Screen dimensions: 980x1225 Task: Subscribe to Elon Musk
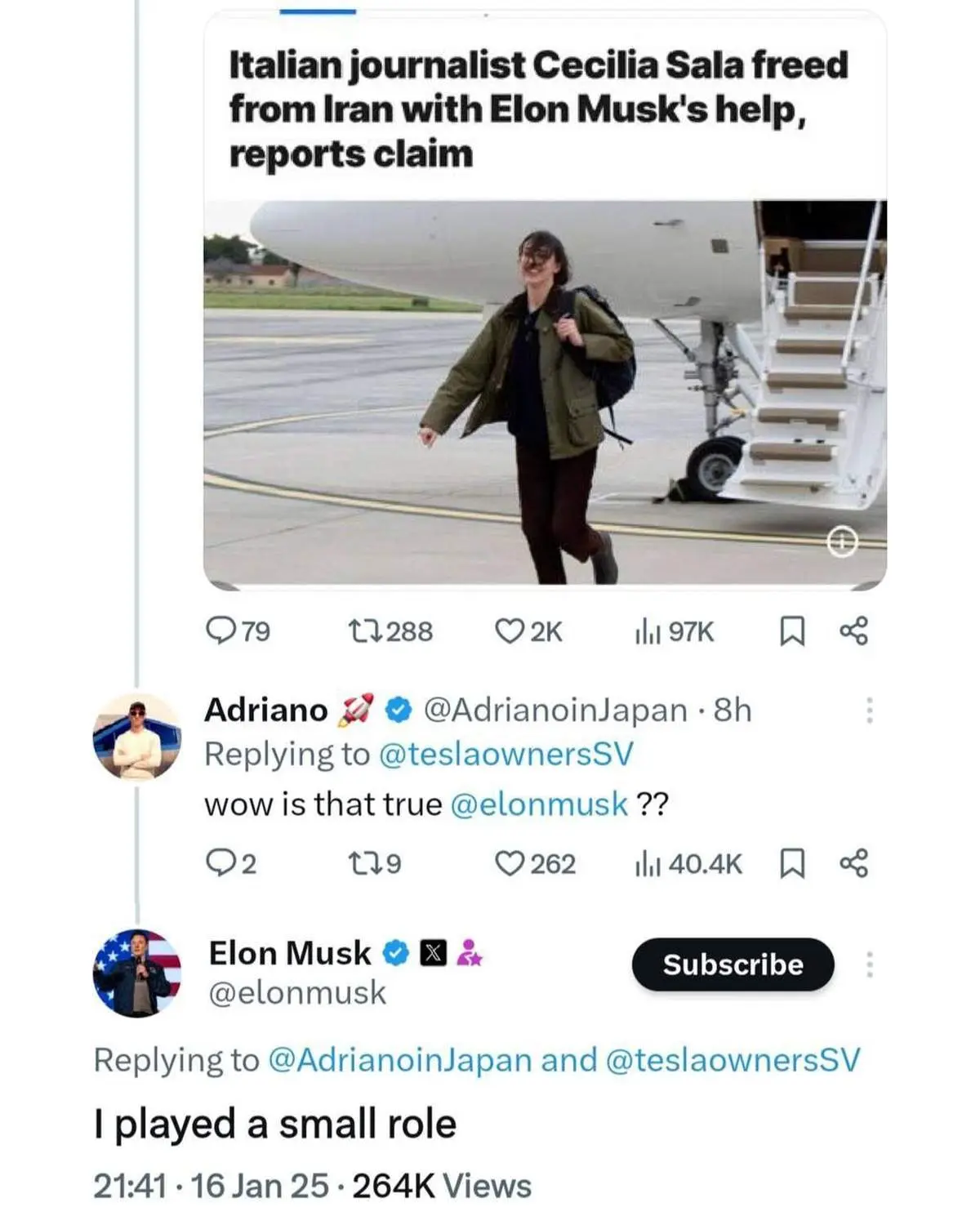pos(733,964)
